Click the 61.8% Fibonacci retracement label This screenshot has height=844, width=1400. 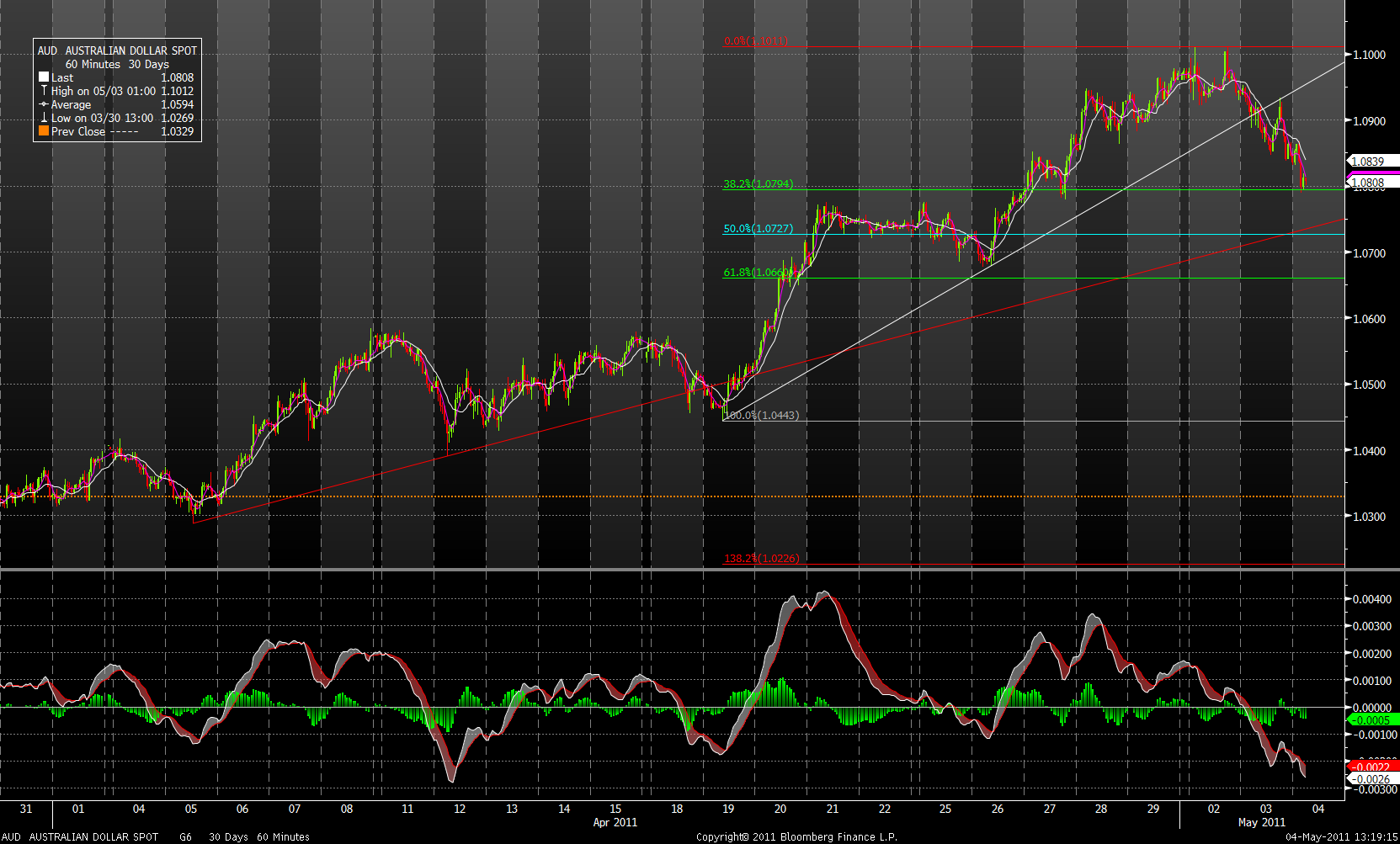coord(756,273)
